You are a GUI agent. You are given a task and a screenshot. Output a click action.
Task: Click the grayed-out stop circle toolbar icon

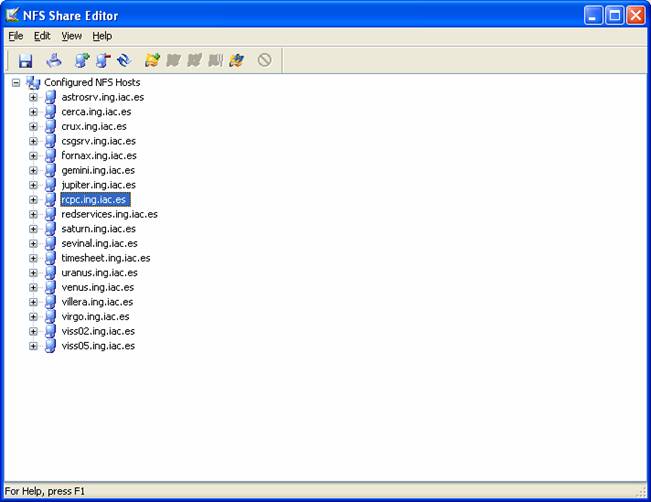tap(264, 61)
